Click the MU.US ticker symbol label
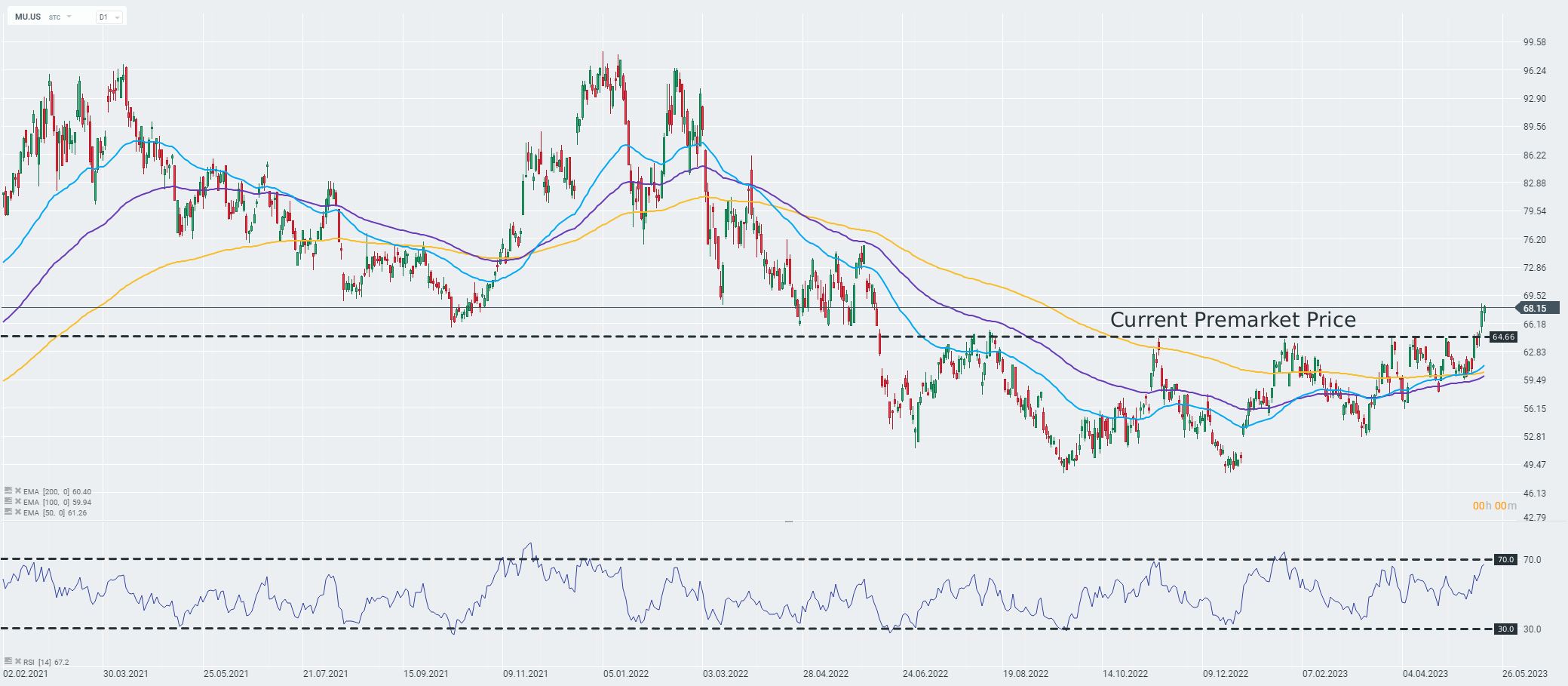Viewport: 1568px width, 686px height. (x=28, y=17)
